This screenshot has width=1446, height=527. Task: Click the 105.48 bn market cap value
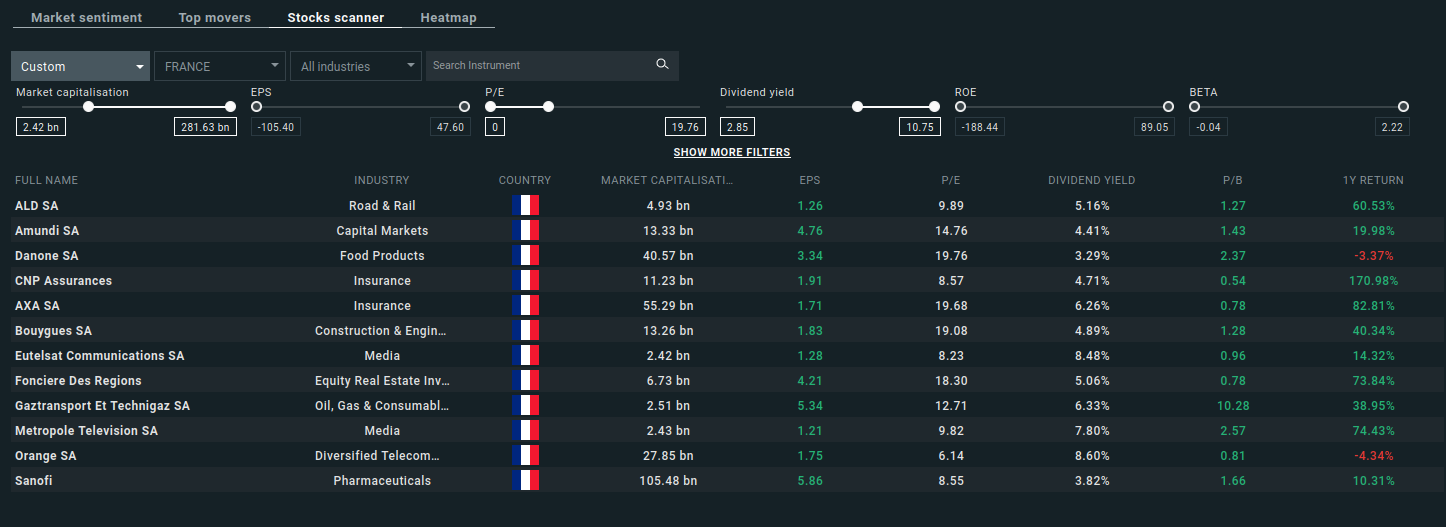(668, 481)
